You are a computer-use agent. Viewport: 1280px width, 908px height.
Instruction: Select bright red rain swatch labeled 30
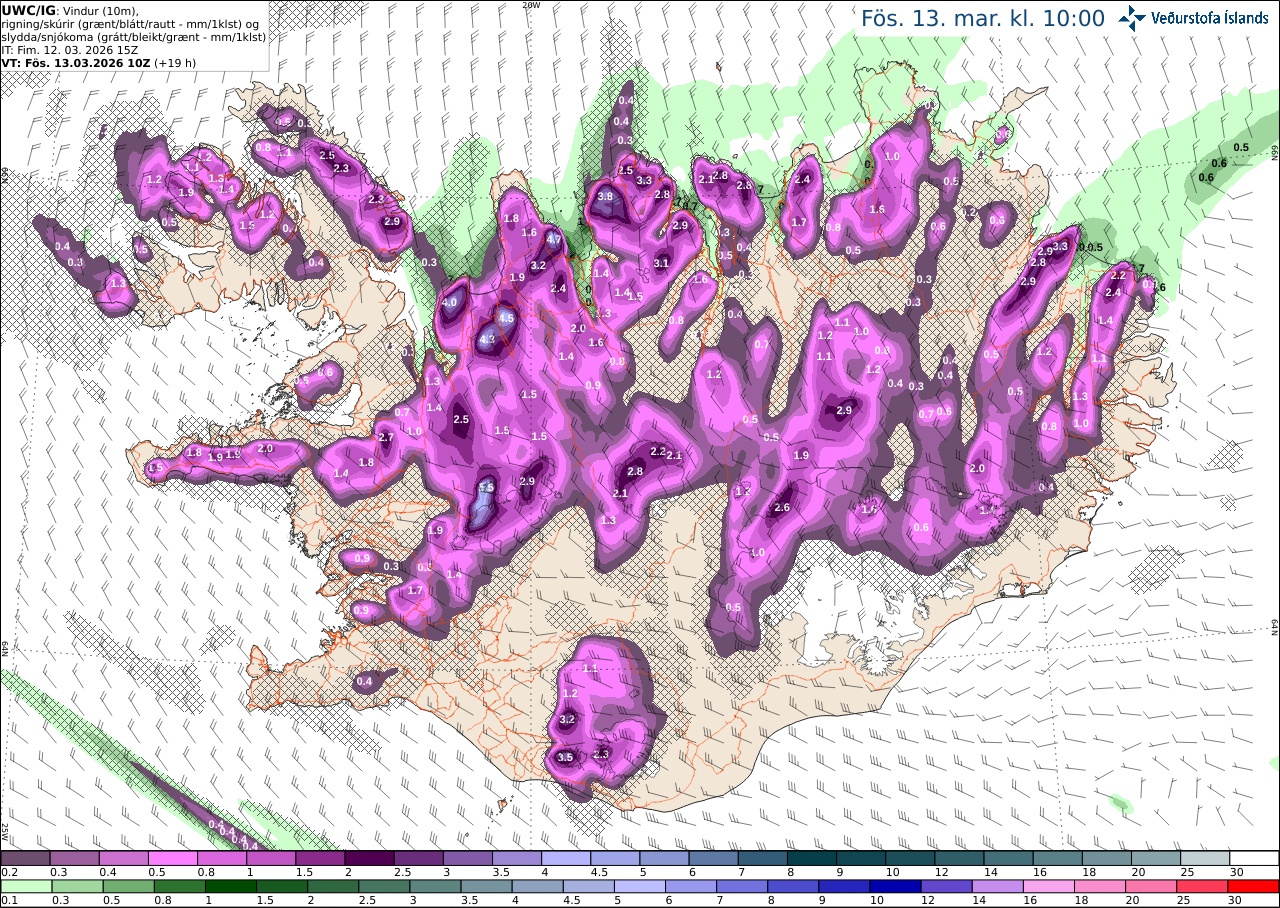pyautogui.click(x=1254, y=886)
